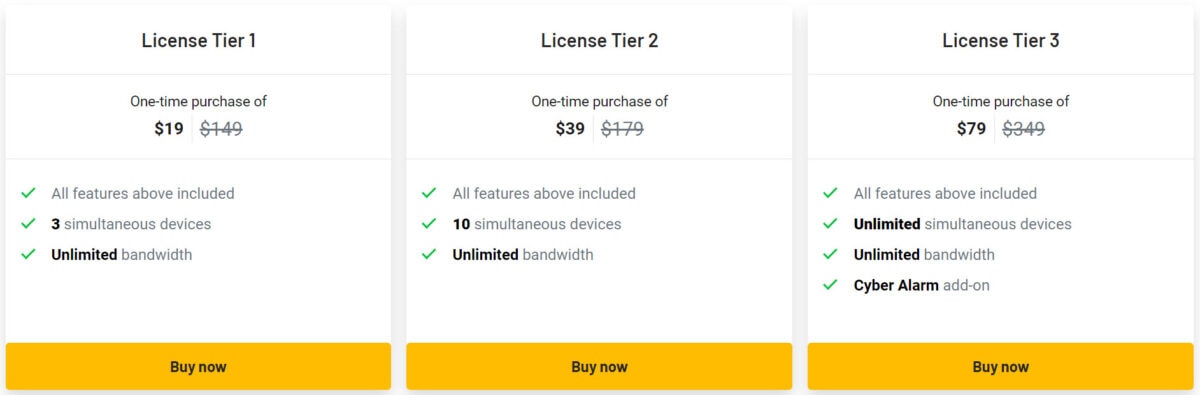Click Tier 1's All features above included checkmark

coord(28,193)
